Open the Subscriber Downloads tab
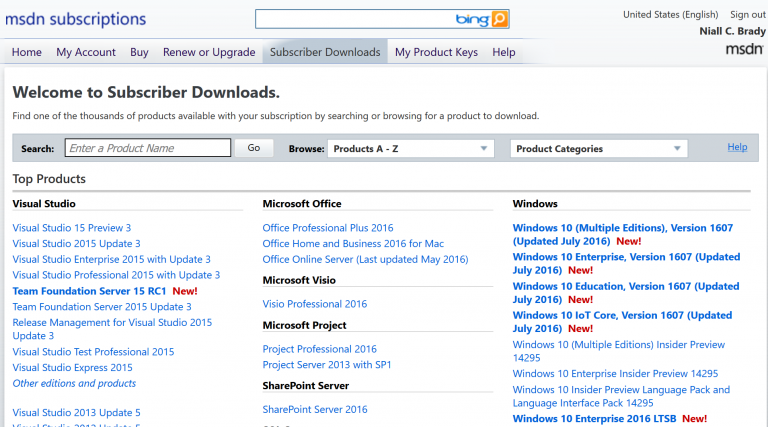 click(325, 52)
